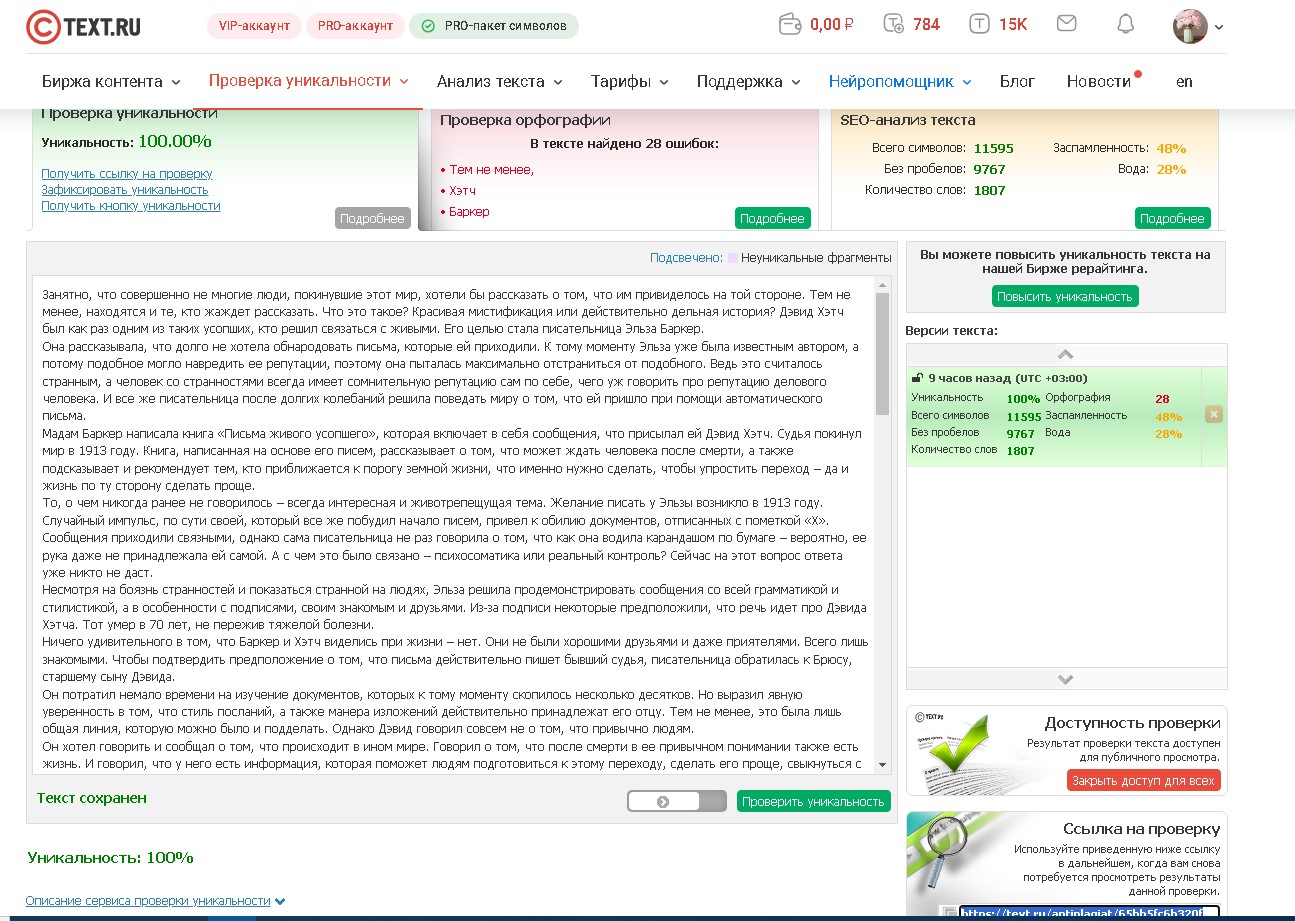Click the lock icon on the saved version
The width and height of the screenshot is (1295, 921).
pos(917,379)
